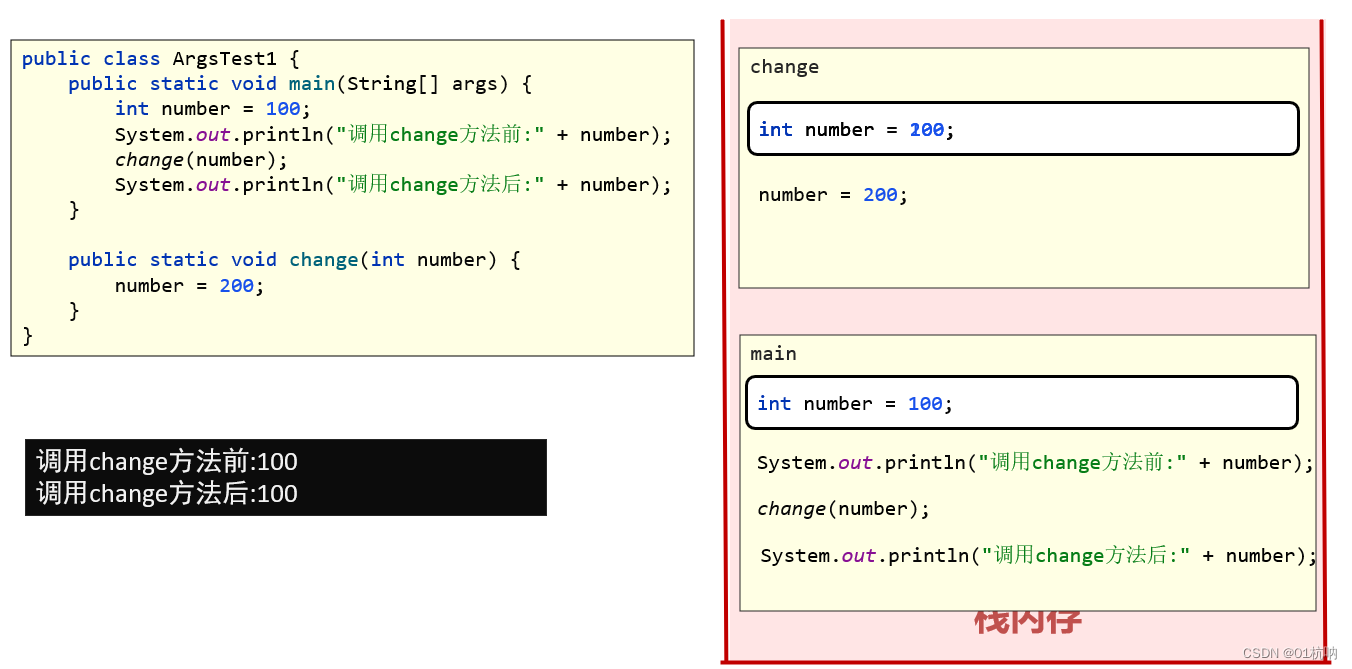Click 'int number = 200;' box in change frame
1352x669 pixels.
coord(1023,129)
